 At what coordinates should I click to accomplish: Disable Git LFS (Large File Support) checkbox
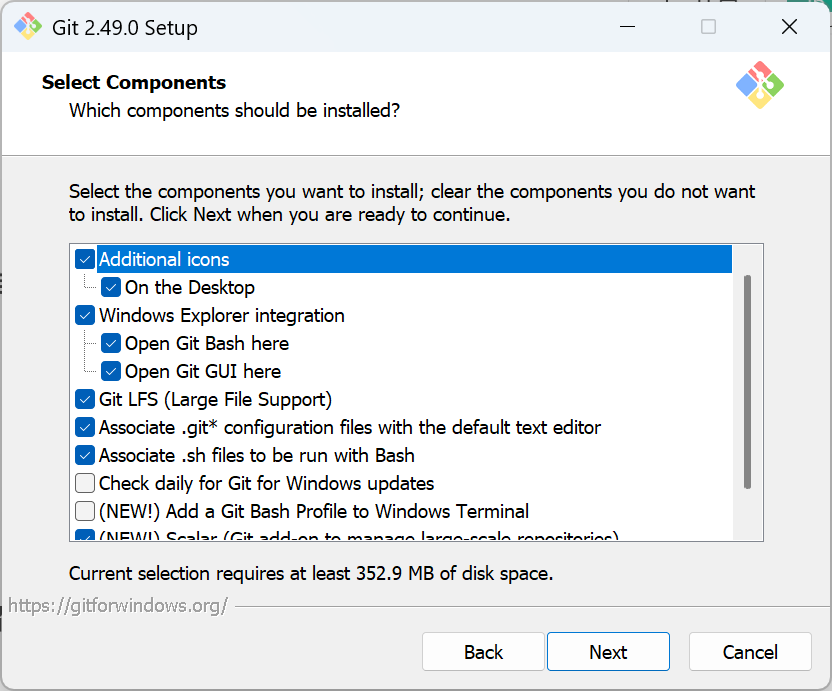click(85, 399)
